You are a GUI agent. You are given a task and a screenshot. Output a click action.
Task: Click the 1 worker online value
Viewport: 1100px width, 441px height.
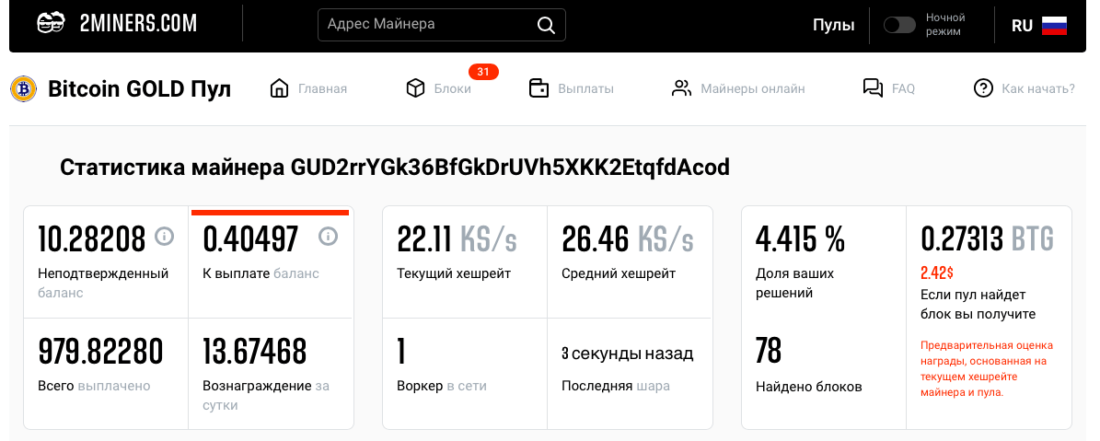pyautogui.click(x=401, y=351)
